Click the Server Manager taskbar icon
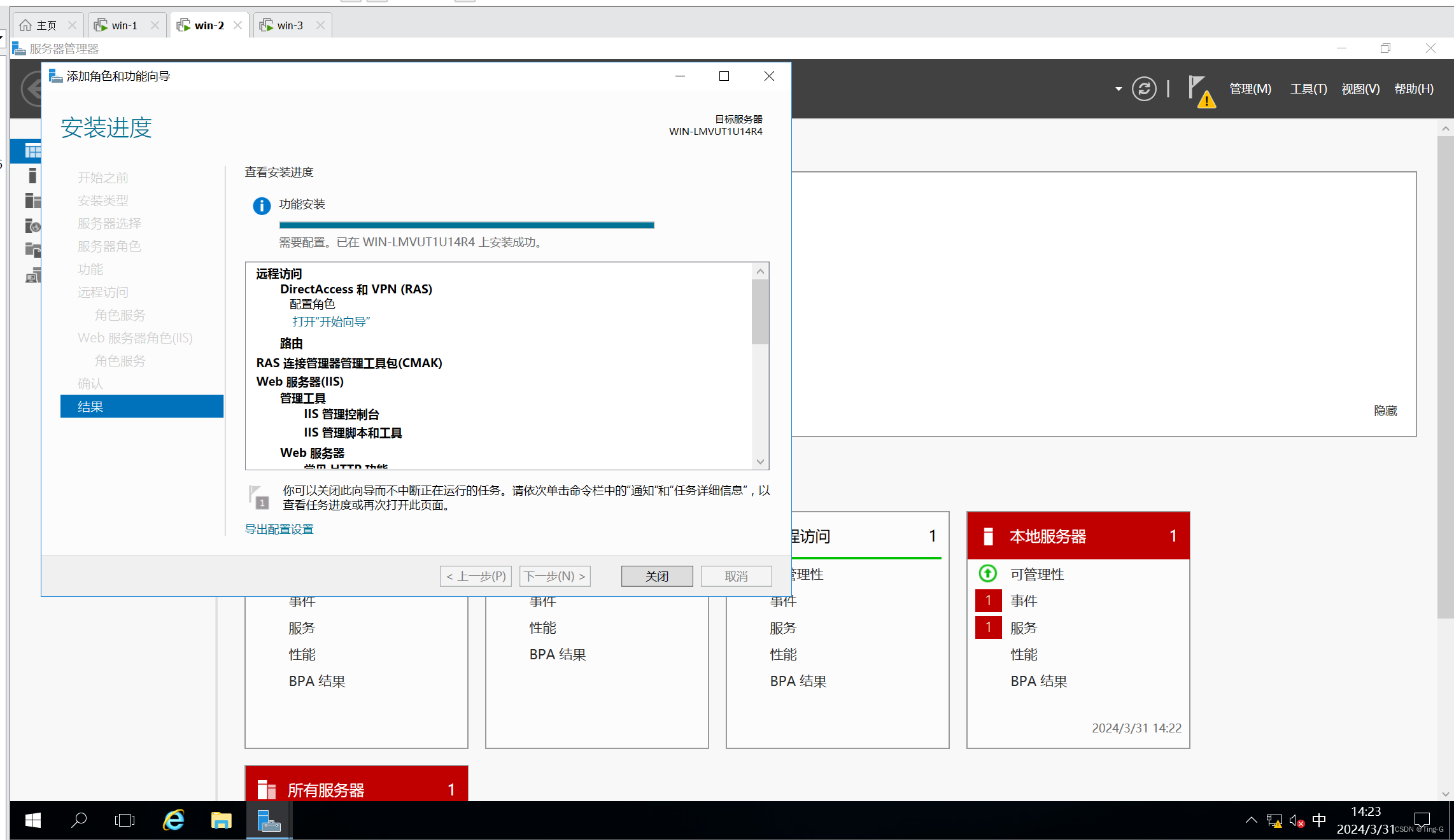Viewport: 1454px width, 840px height. [x=269, y=820]
